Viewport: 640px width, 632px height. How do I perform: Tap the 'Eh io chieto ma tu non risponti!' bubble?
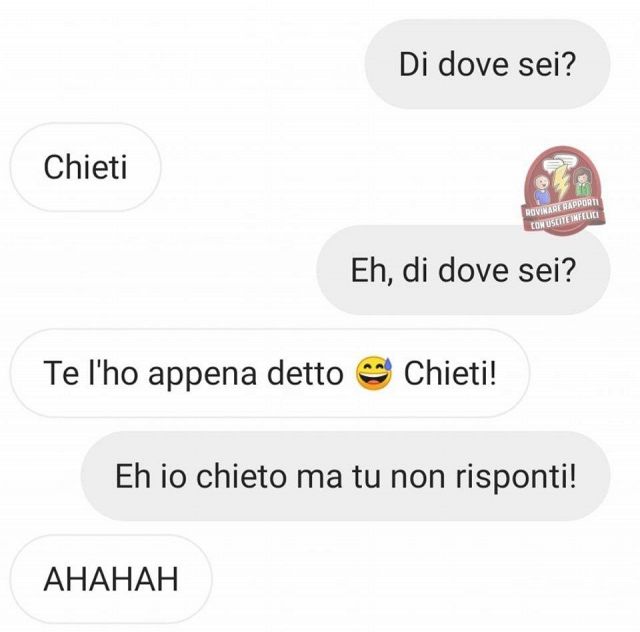(x=345, y=476)
